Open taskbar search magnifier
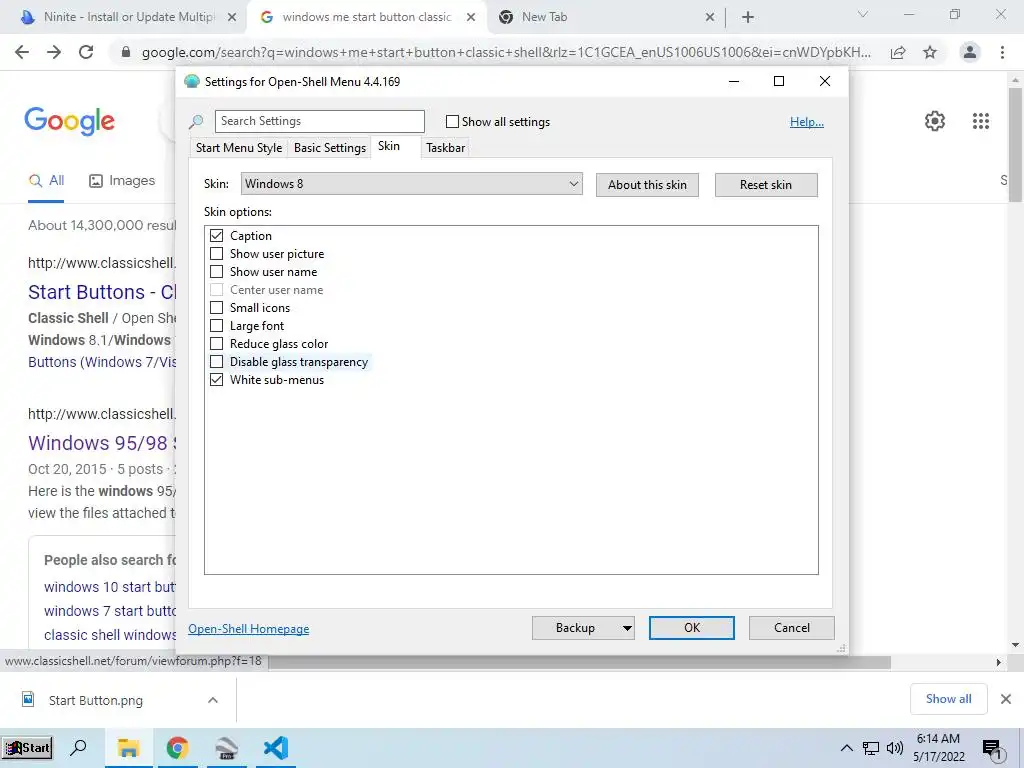 [x=78, y=748]
